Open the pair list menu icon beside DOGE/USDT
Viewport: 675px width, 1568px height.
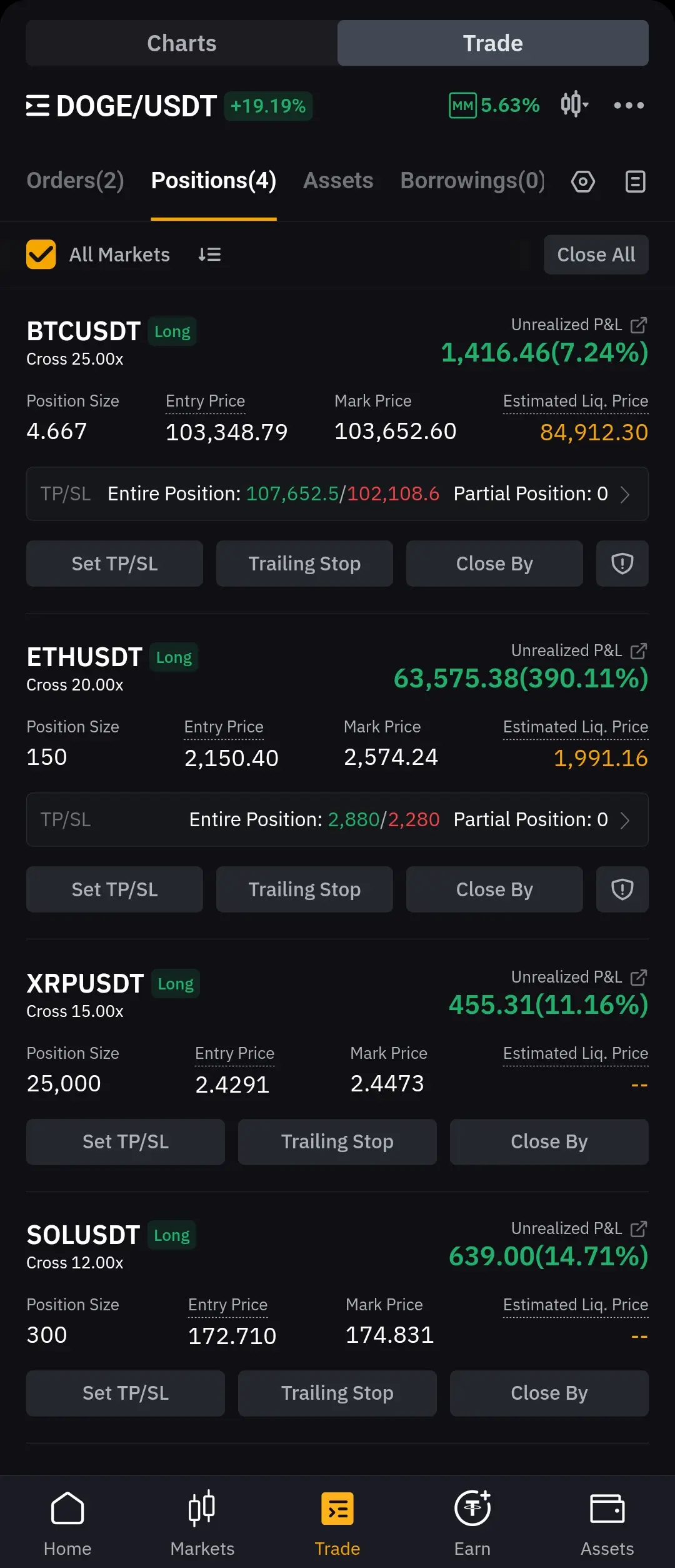[37, 106]
